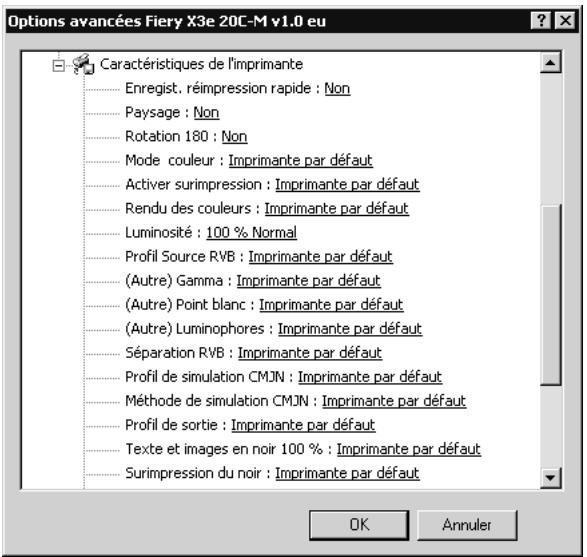
Task: Select the Profil de simulation CMJN label
Action: tap(205, 377)
